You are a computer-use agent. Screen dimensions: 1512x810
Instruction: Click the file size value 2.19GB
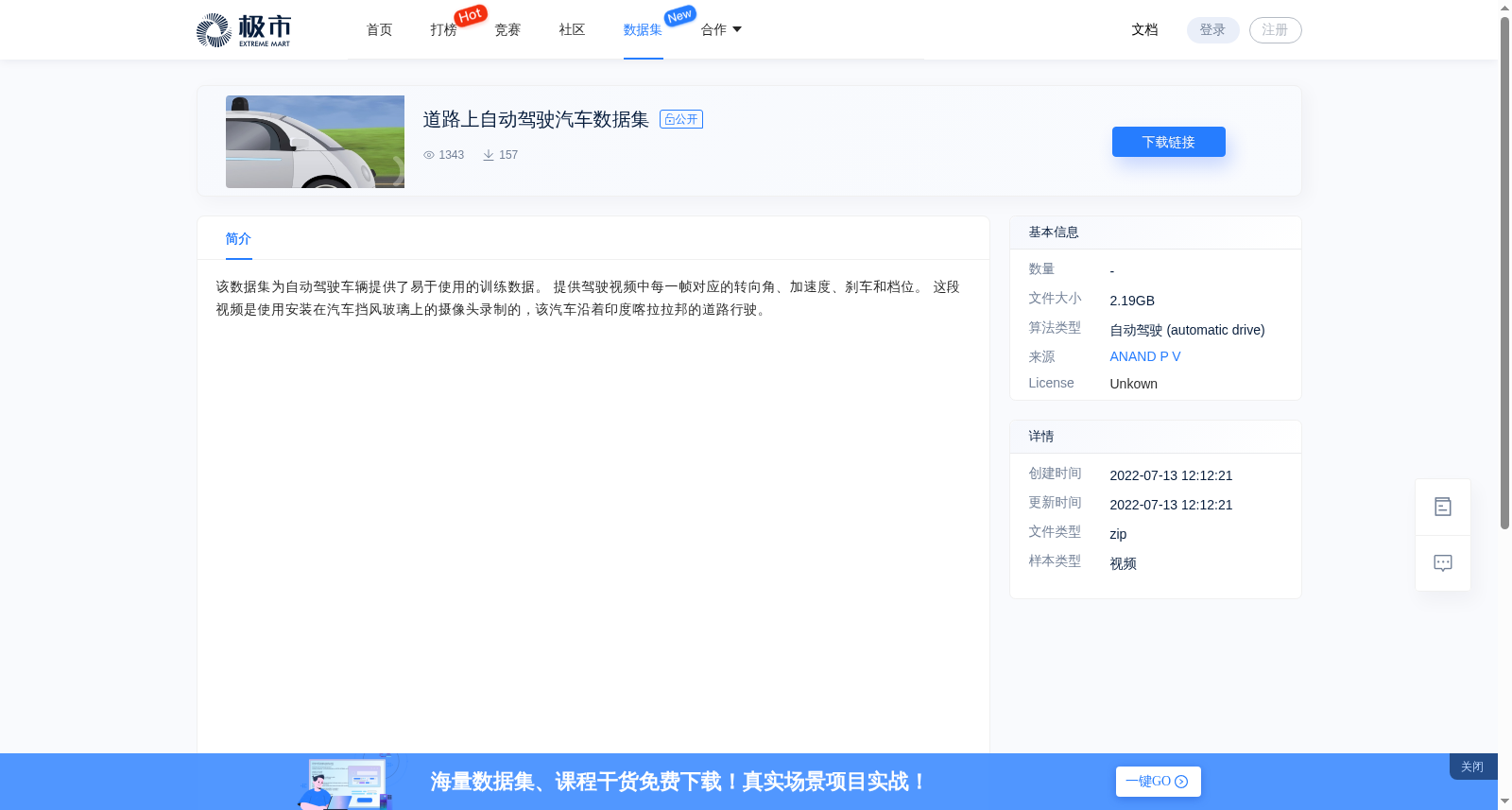[x=1132, y=301]
